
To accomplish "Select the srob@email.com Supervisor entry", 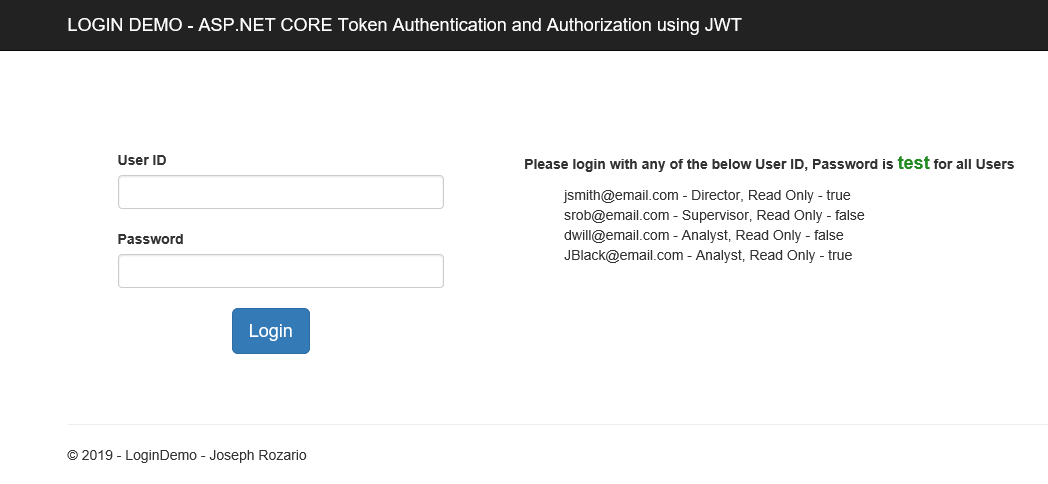I will click(x=714, y=215).
